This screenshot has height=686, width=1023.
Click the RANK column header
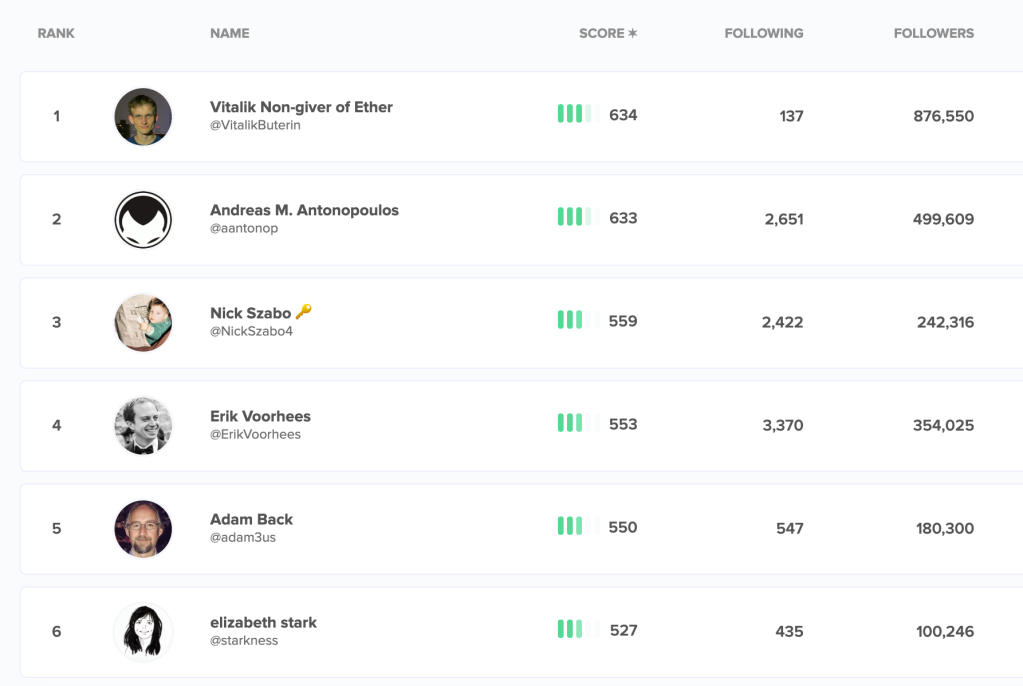(x=56, y=33)
